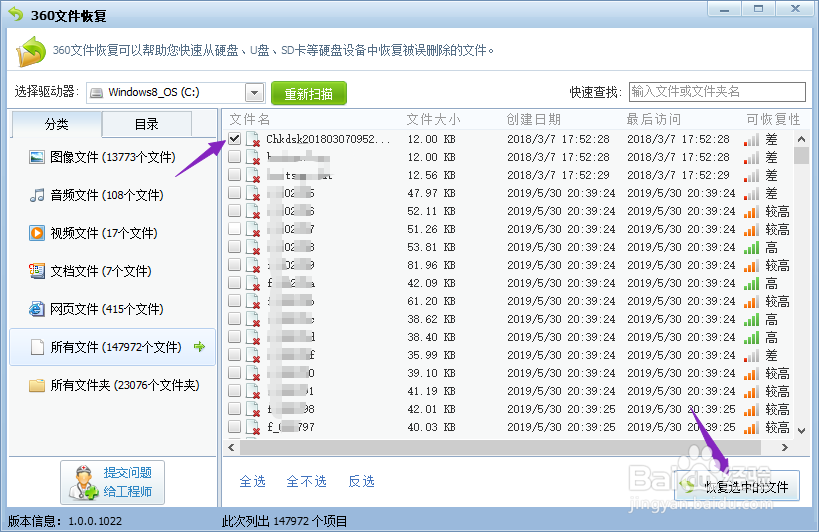Image resolution: width=819 pixels, height=532 pixels.
Task: Check the 52.11 KB file checkbox
Action: tap(235, 210)
